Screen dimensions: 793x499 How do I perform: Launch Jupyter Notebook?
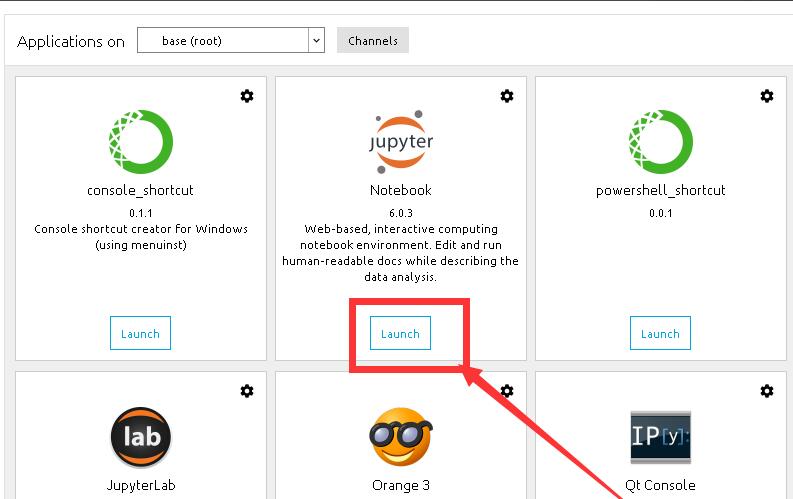(401, 333)
